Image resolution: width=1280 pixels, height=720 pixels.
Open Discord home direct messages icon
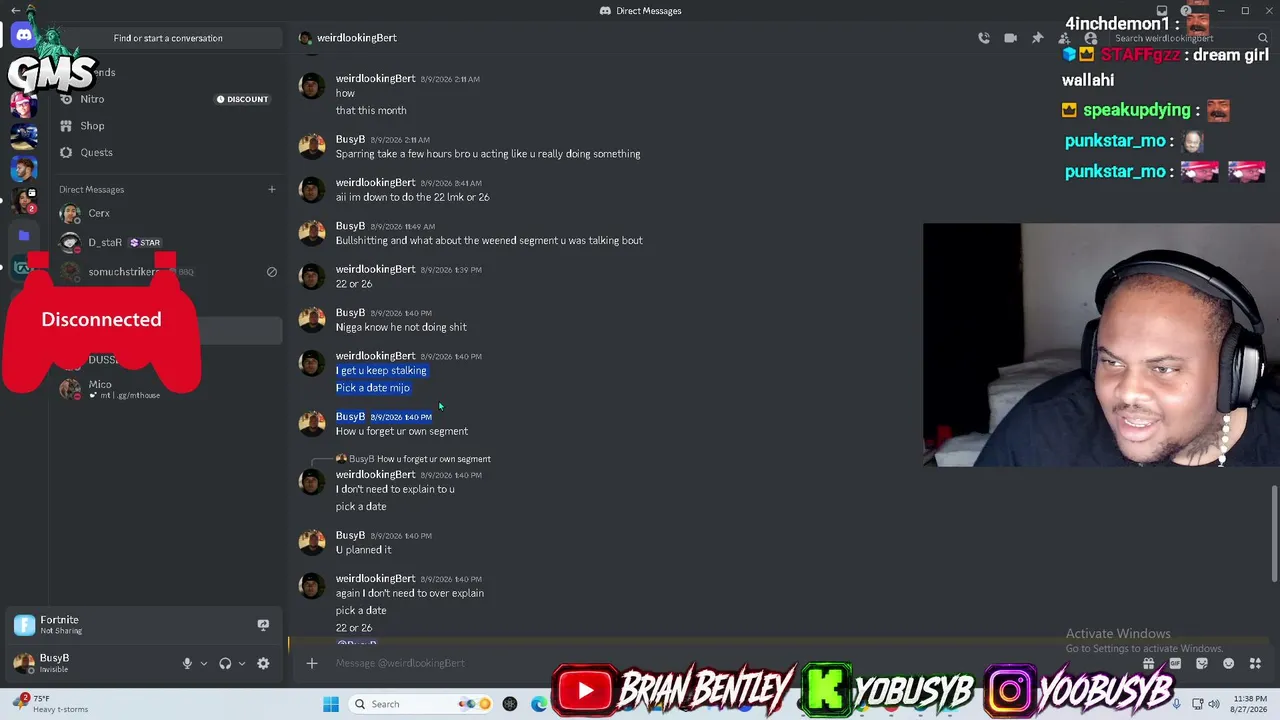tap(23, 35)
